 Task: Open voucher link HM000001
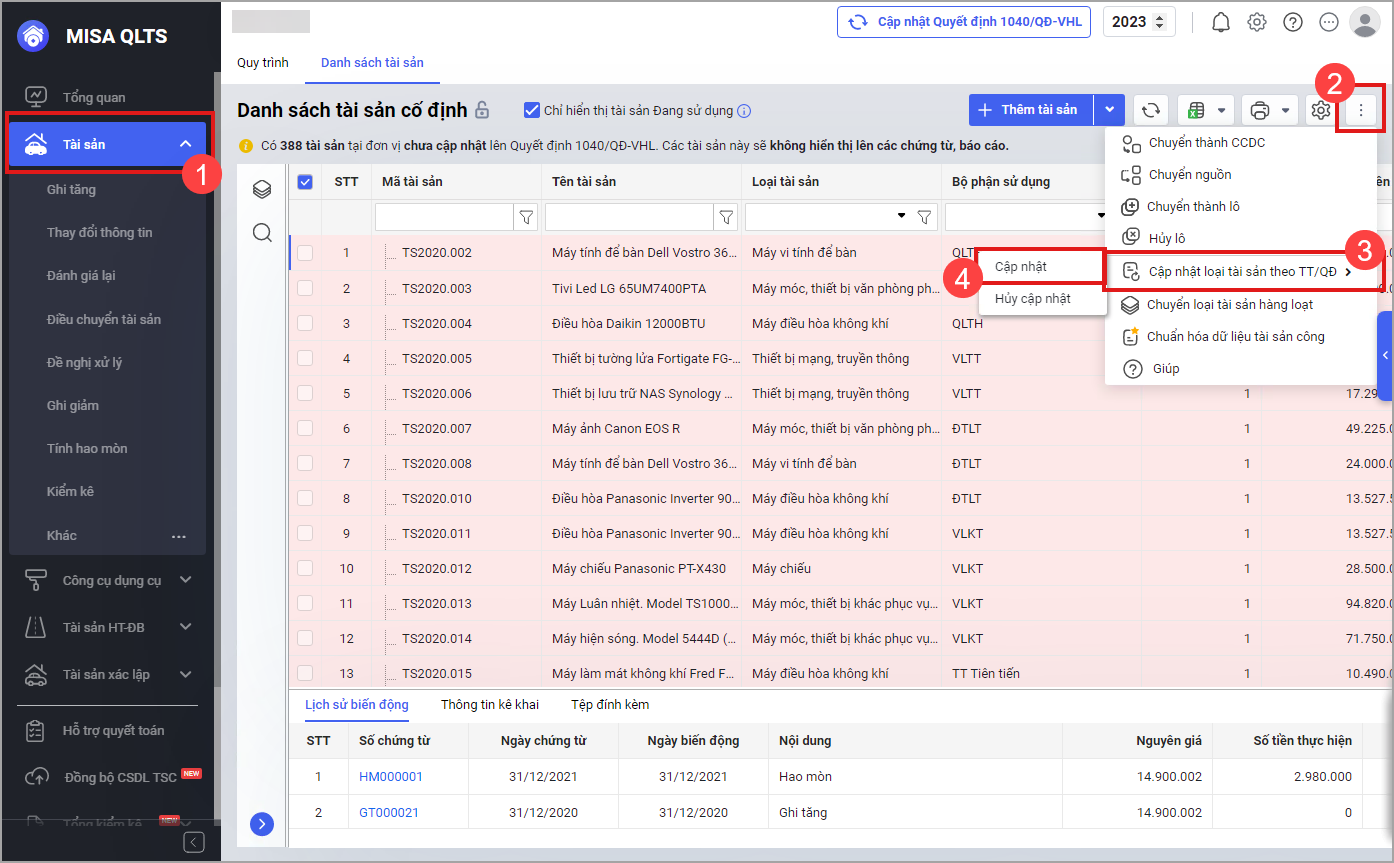point(391,777)
